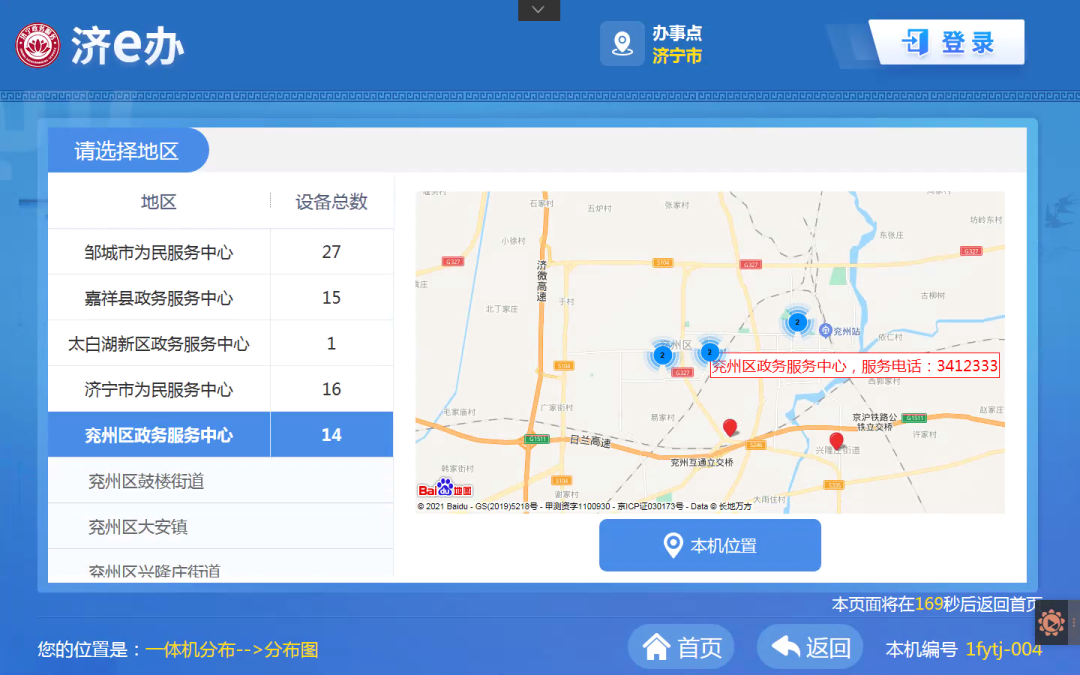The height and width of the screenshot is (675, 1080).
Task: Click blue cluster marker beside red tooltip
Action: [x=709, y=352]
